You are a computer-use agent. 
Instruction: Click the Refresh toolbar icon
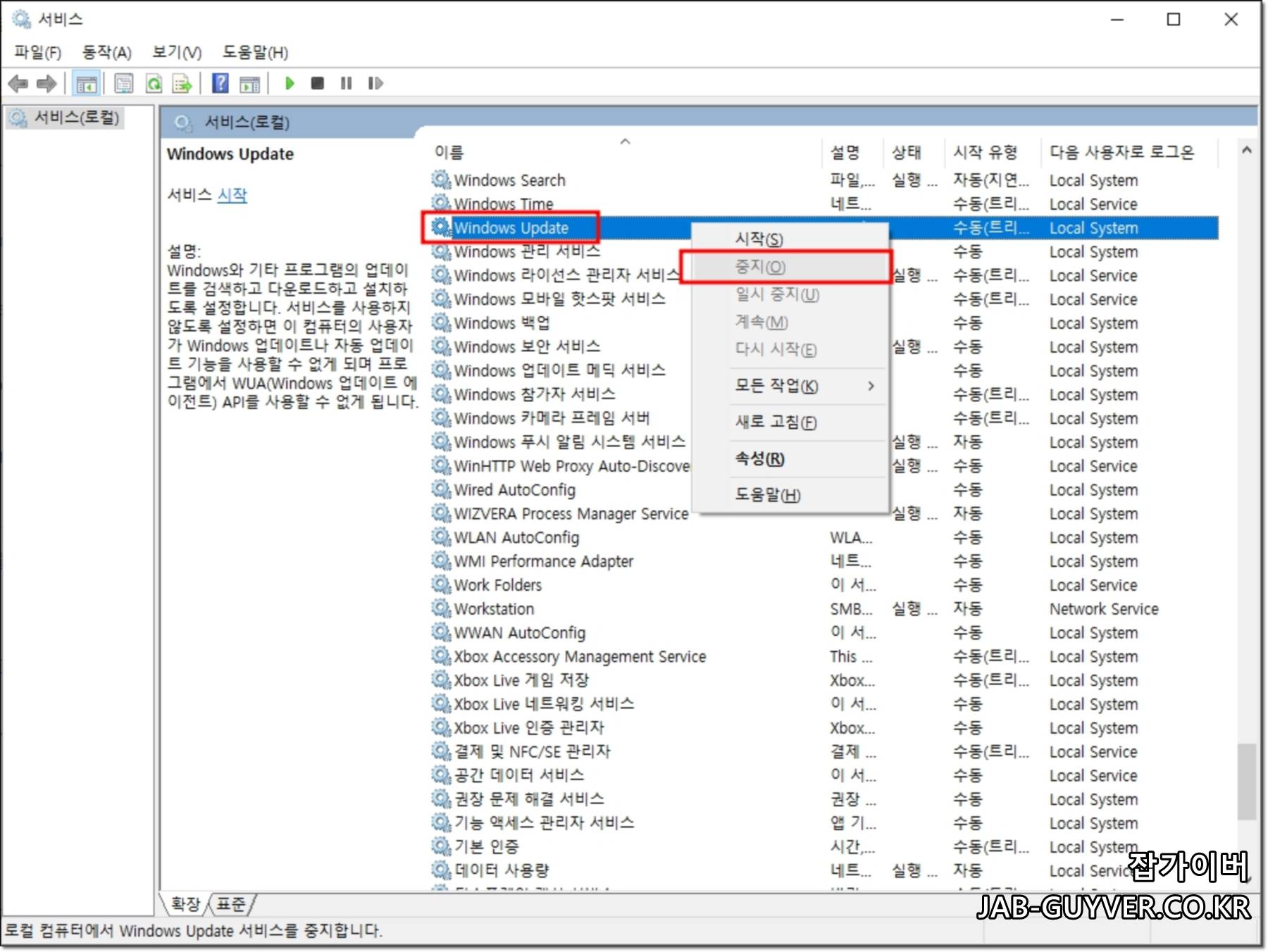153,84
